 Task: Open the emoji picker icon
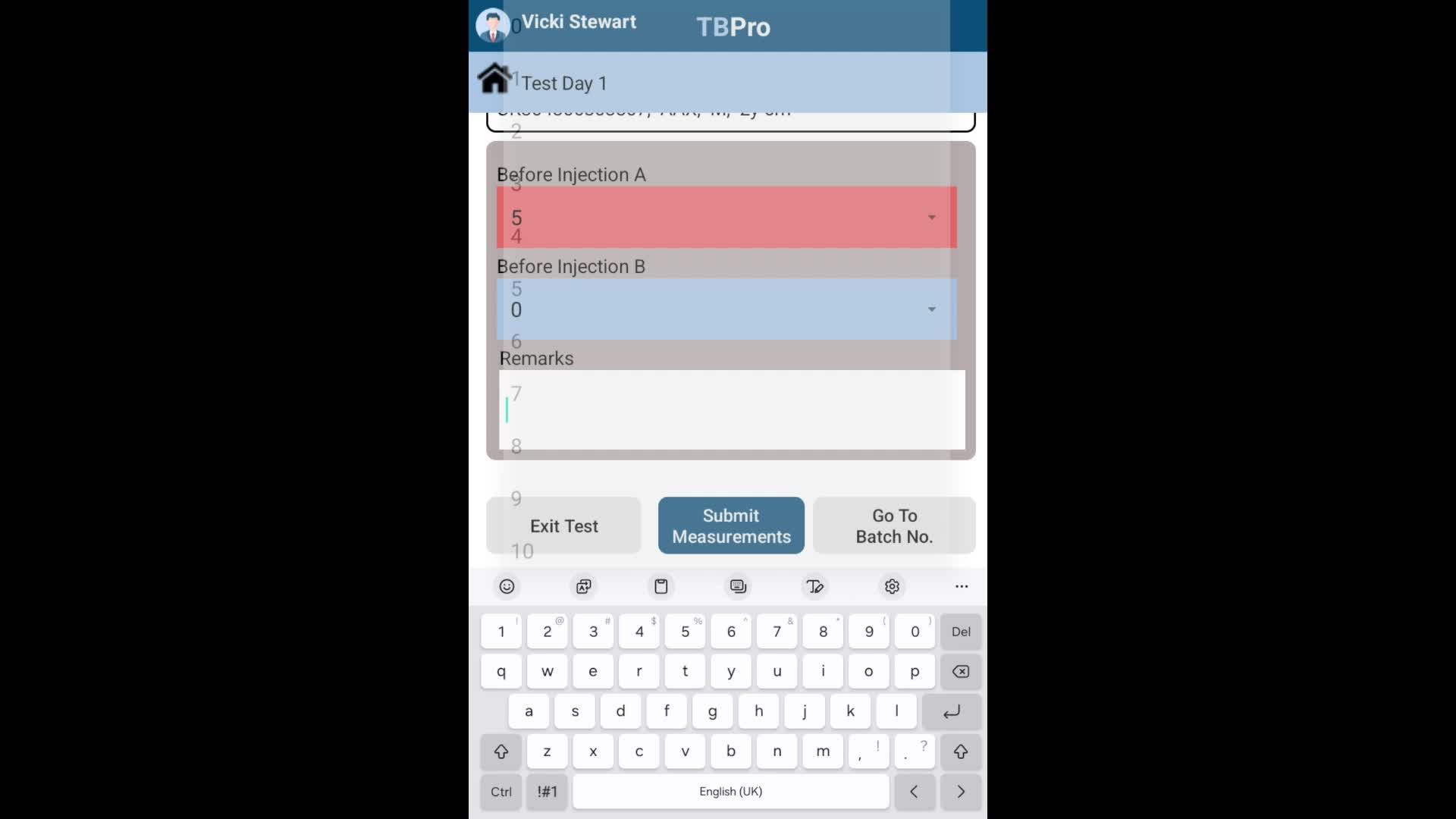point(506,586)
